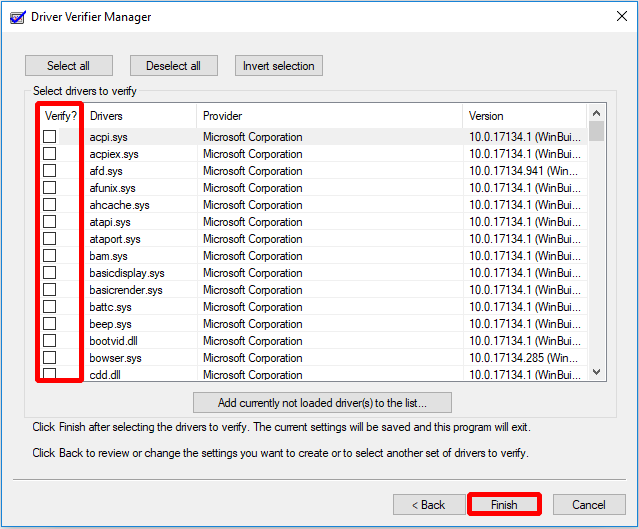
Task: Select the beep.sys driver name
Action: 110,324
